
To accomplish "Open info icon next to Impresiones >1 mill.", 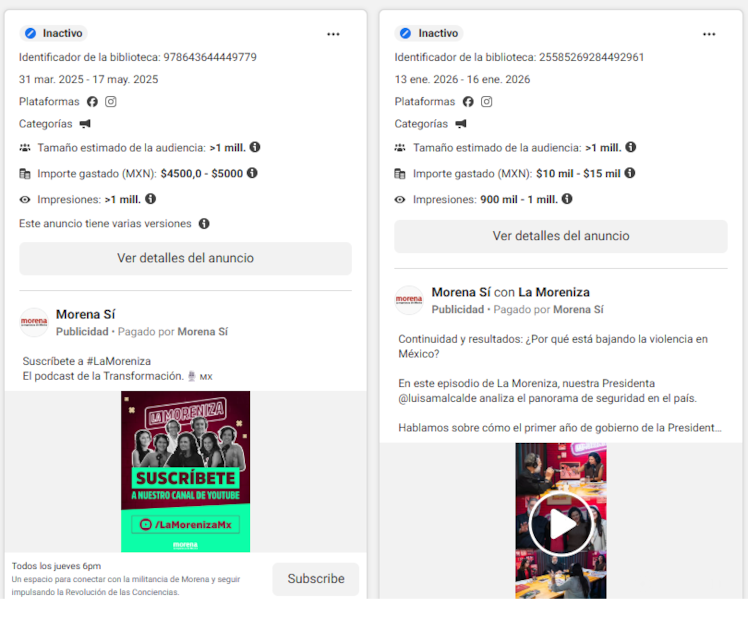I will 150,198.
